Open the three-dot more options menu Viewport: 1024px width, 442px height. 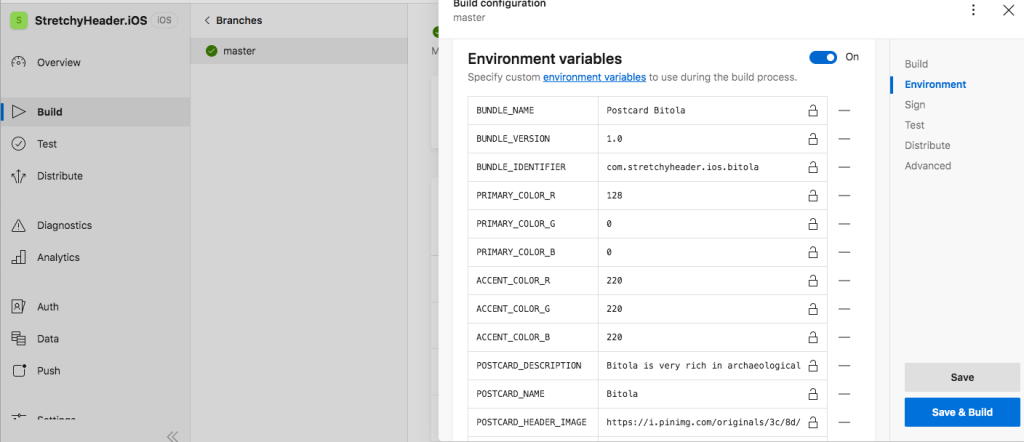[x=973, y=10]
